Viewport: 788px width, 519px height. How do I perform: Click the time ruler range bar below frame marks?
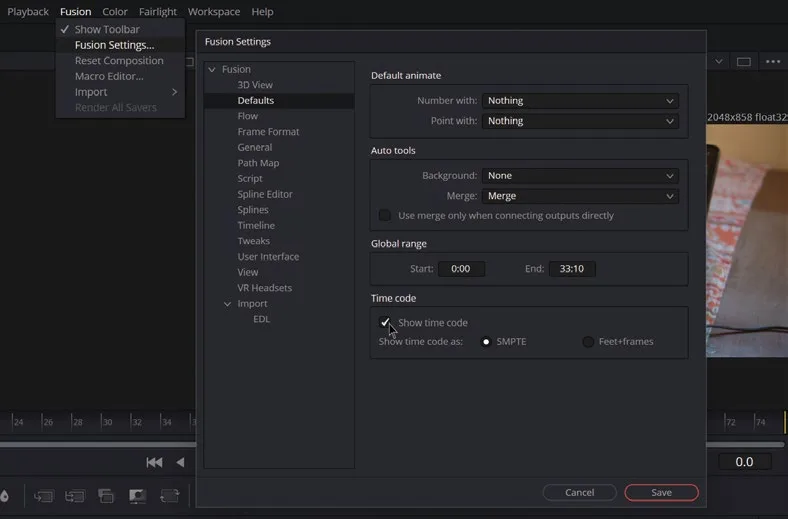pos(98,445)
